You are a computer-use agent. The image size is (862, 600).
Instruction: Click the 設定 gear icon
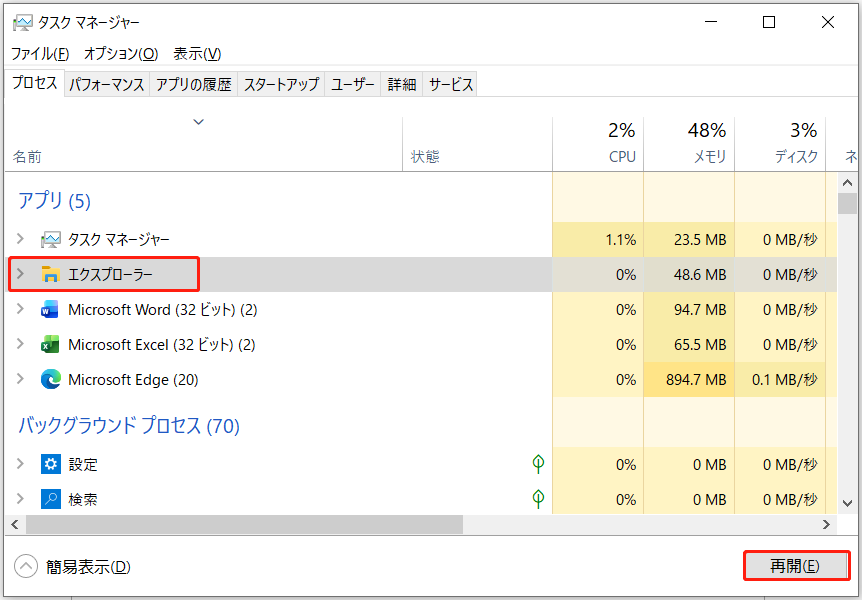53,463
